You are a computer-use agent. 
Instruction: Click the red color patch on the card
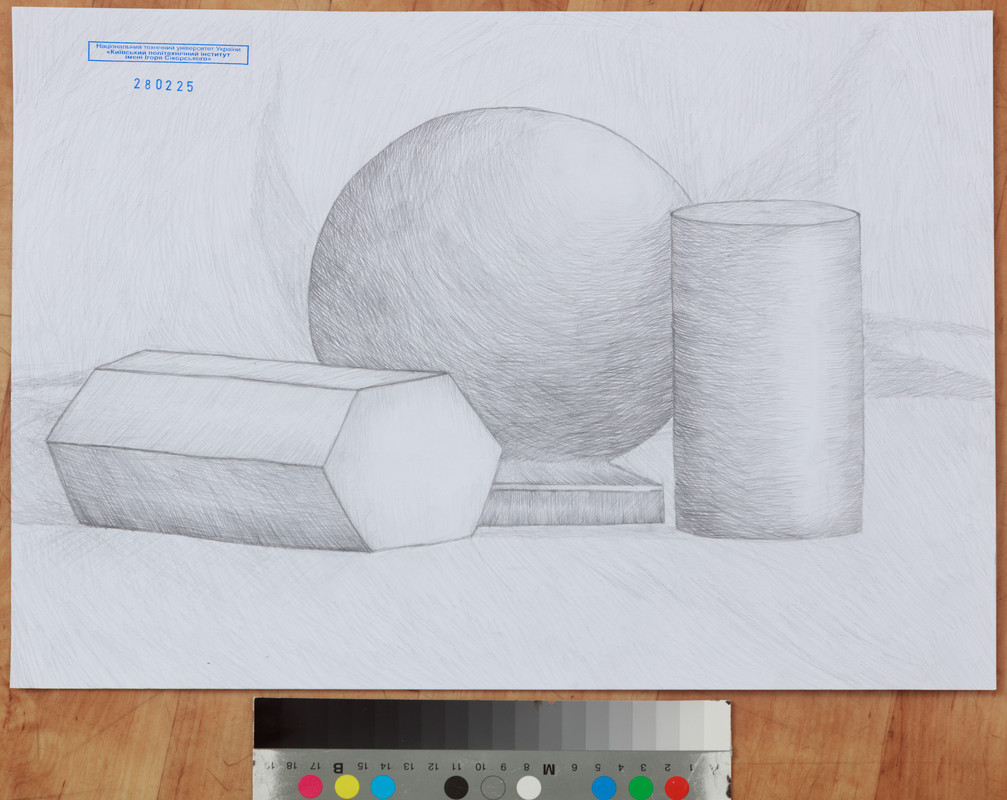676,787
